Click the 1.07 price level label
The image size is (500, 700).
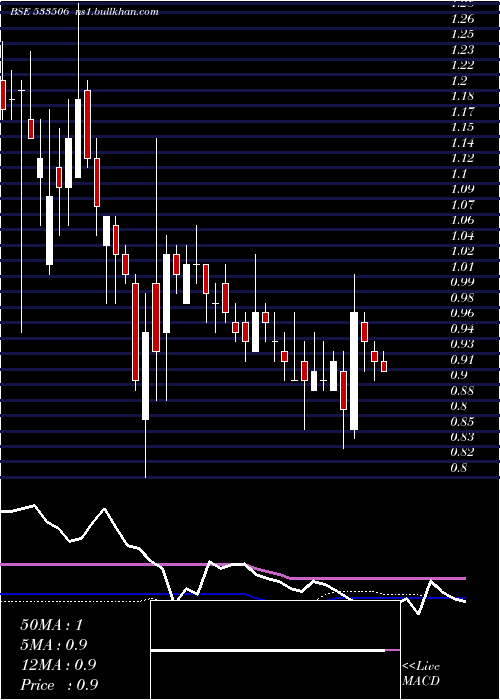pos(462,205)
